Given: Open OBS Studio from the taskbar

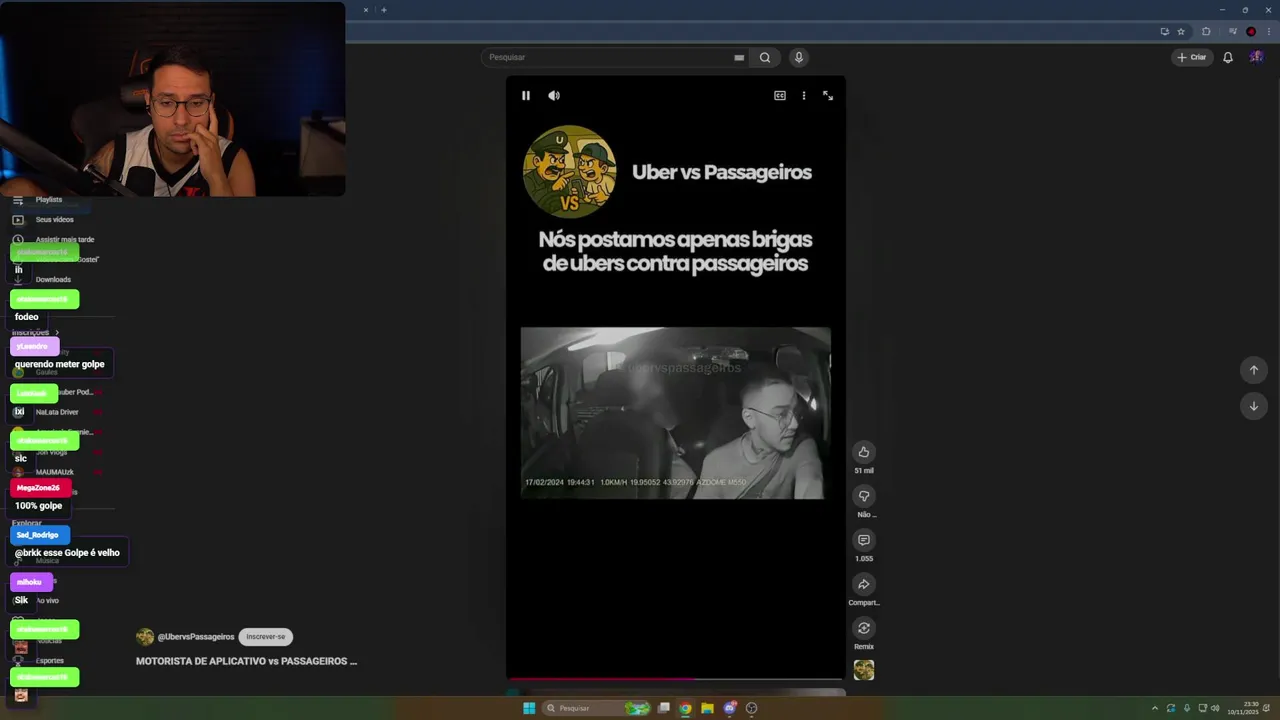Looking at the screenshot, I should (x=751, y=708).
